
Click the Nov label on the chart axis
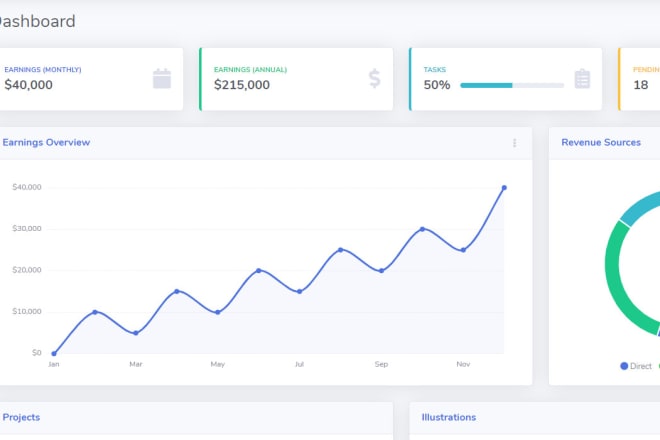pos(463,364)
